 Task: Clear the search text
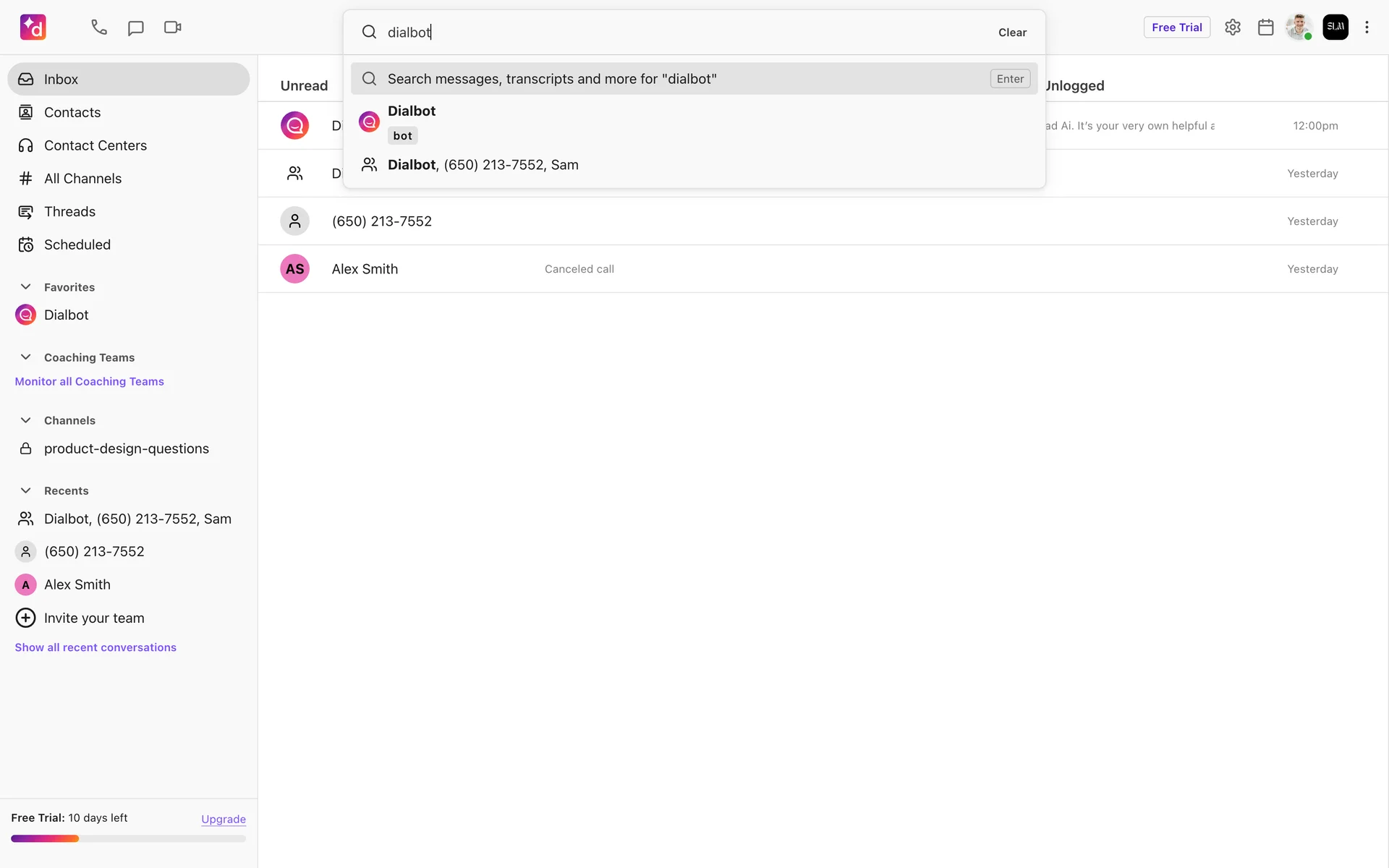(1012, 33)
